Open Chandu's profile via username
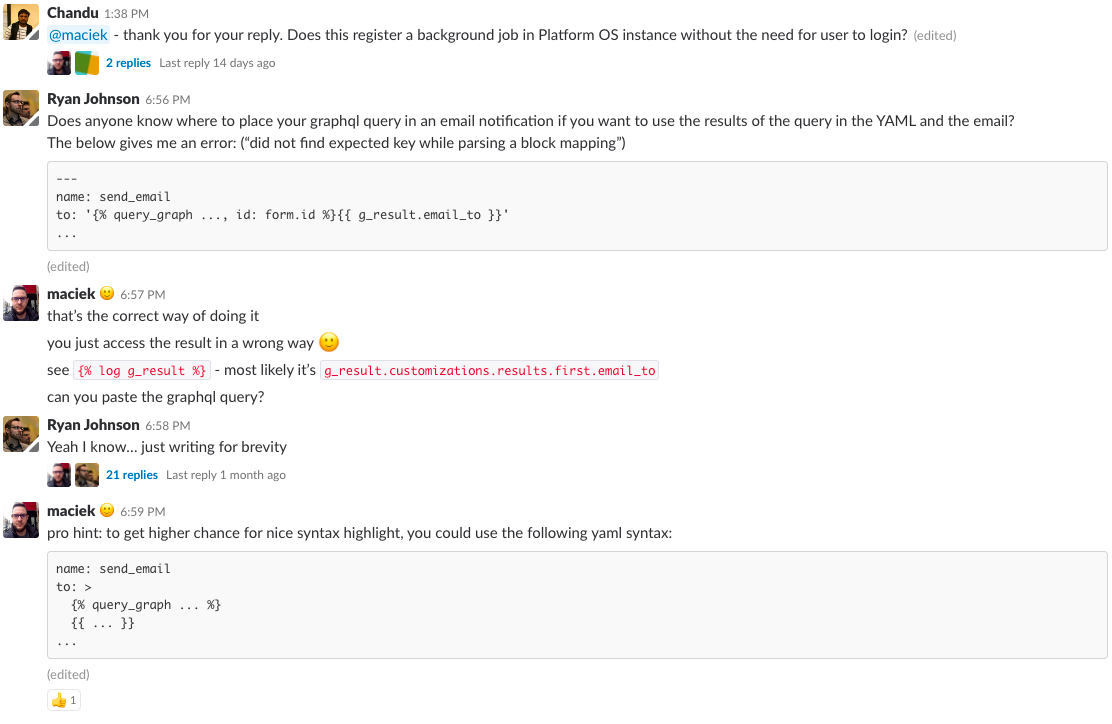Image resolution: width=1112 pixels, height=724 pixels. click(72, 13)
